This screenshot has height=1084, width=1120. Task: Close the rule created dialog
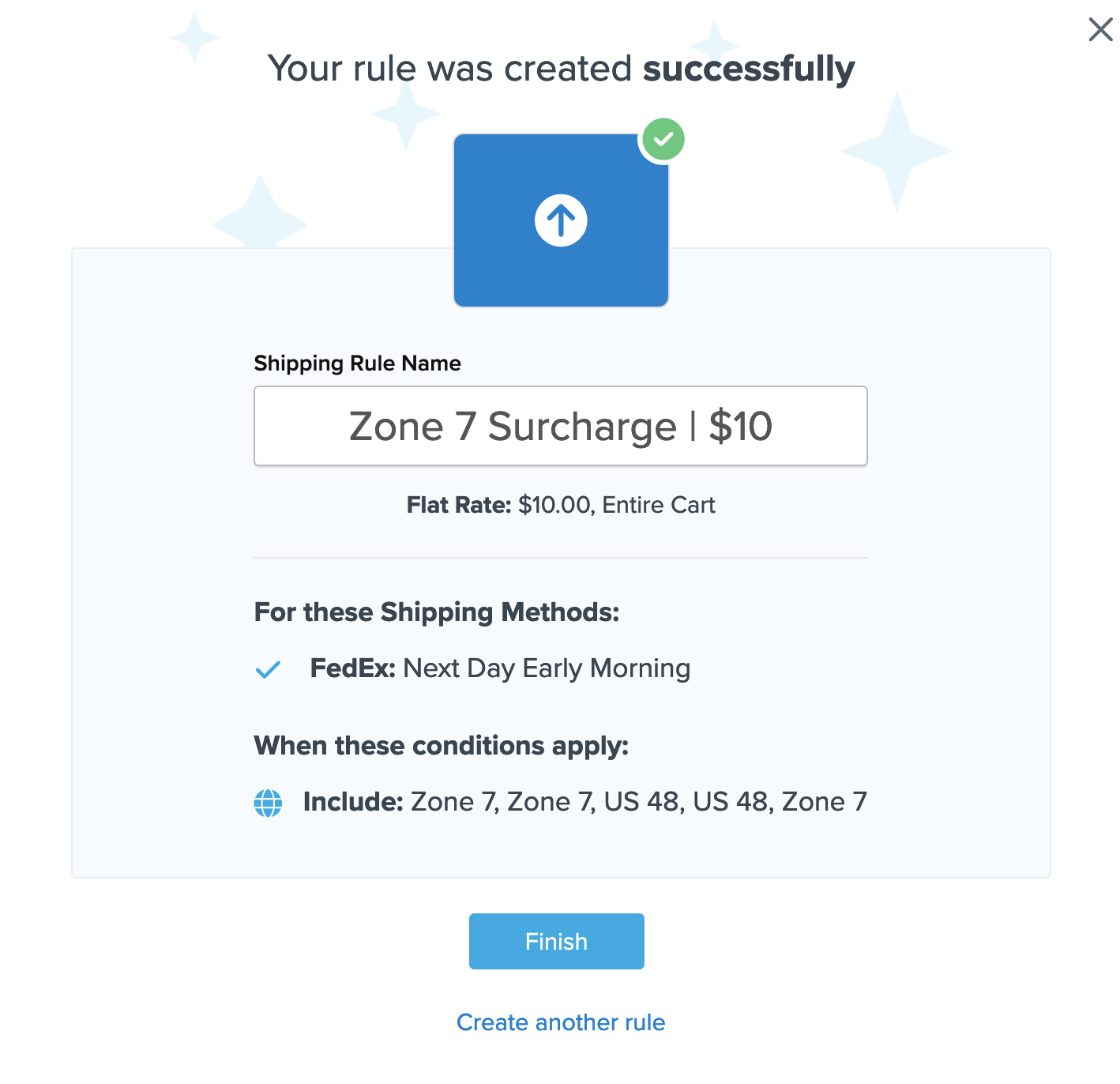1100,30
